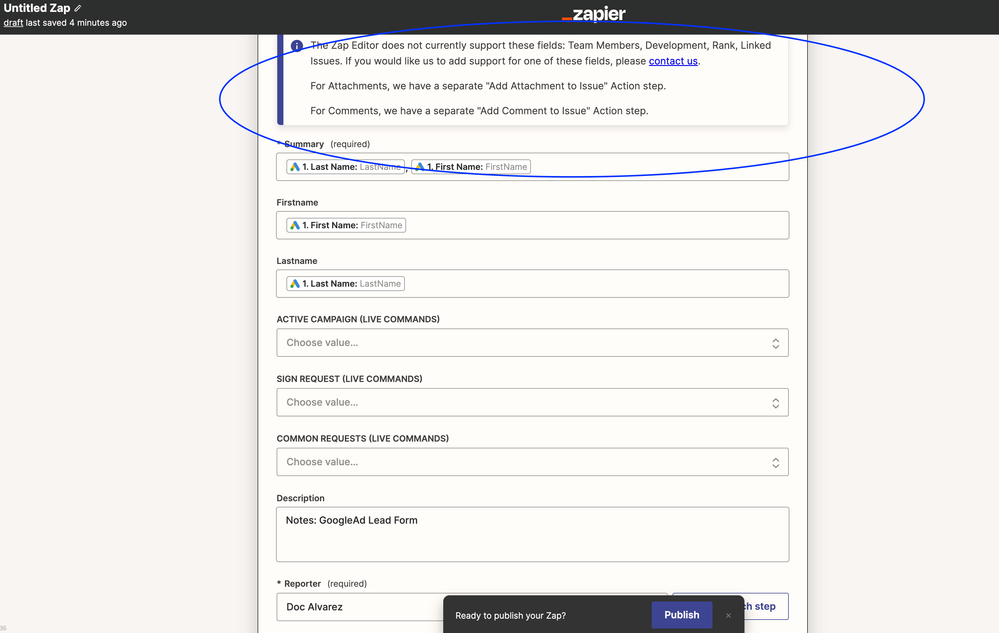Click into the Description text area
Viewport: 999px width, 633px height.
click(533, 534)
